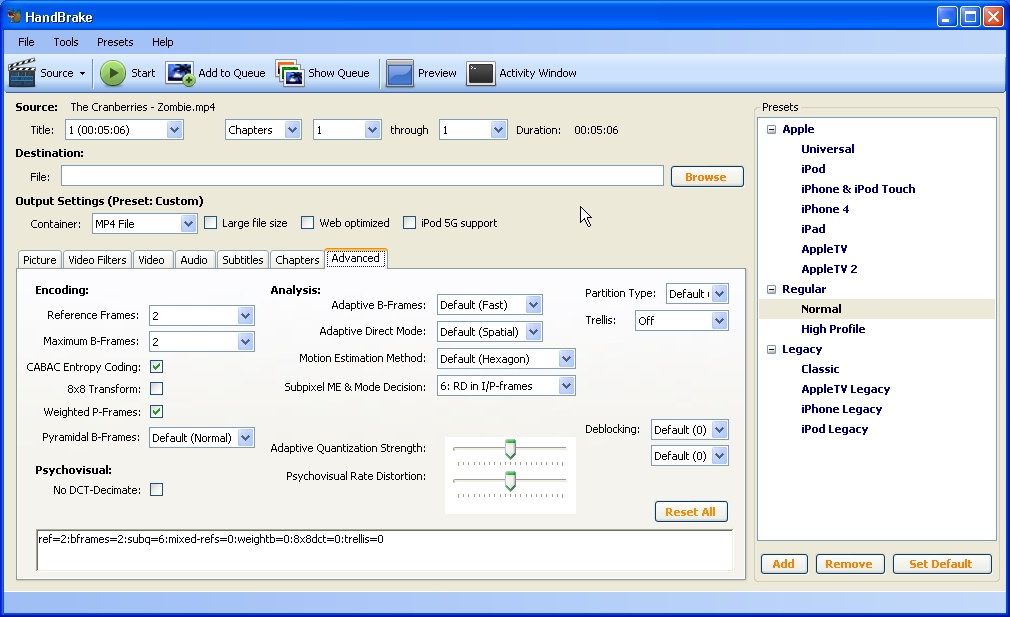Click Adaptive Quantization Strength slider handle
Image resolution: width=1010 pixels, height=617 pixels.
pos(510,449)
